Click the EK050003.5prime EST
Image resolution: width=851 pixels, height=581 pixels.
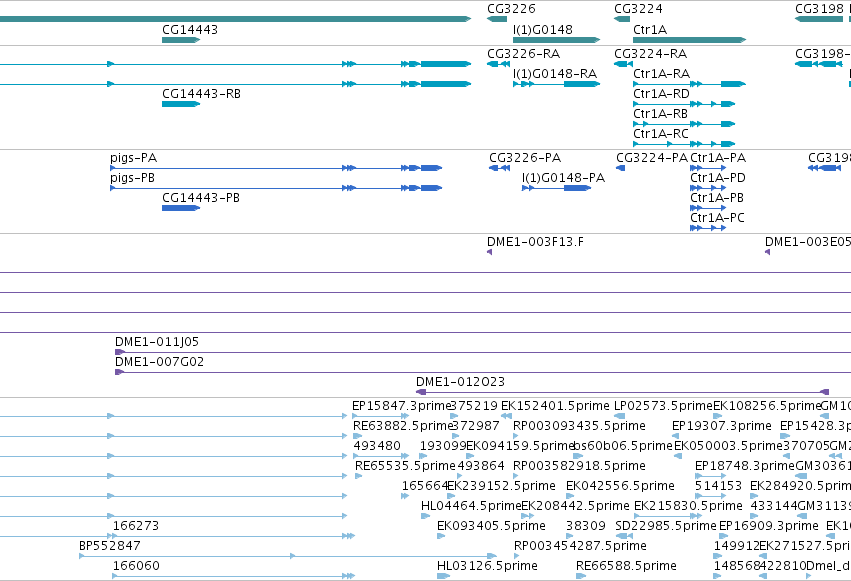677,456
